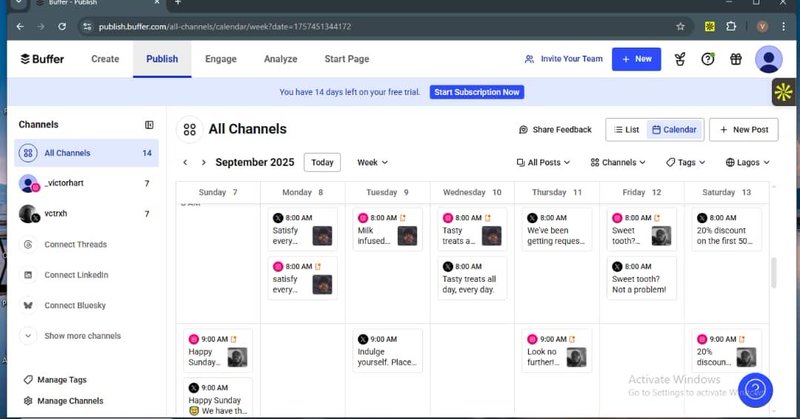Open the Week view dropdown

(372, 162)
